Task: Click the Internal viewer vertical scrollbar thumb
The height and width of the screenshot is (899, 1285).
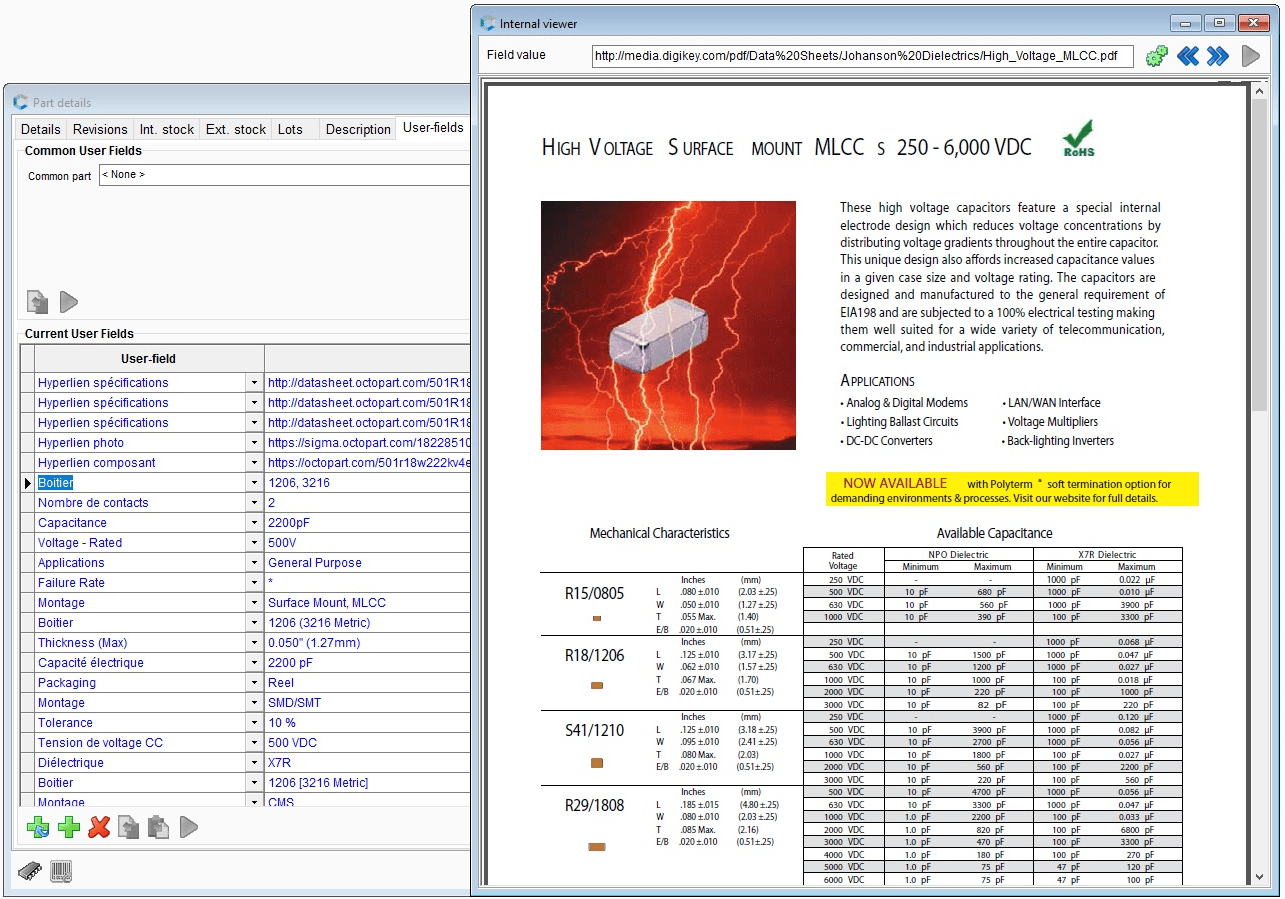Action: [x=1259, y=256]
